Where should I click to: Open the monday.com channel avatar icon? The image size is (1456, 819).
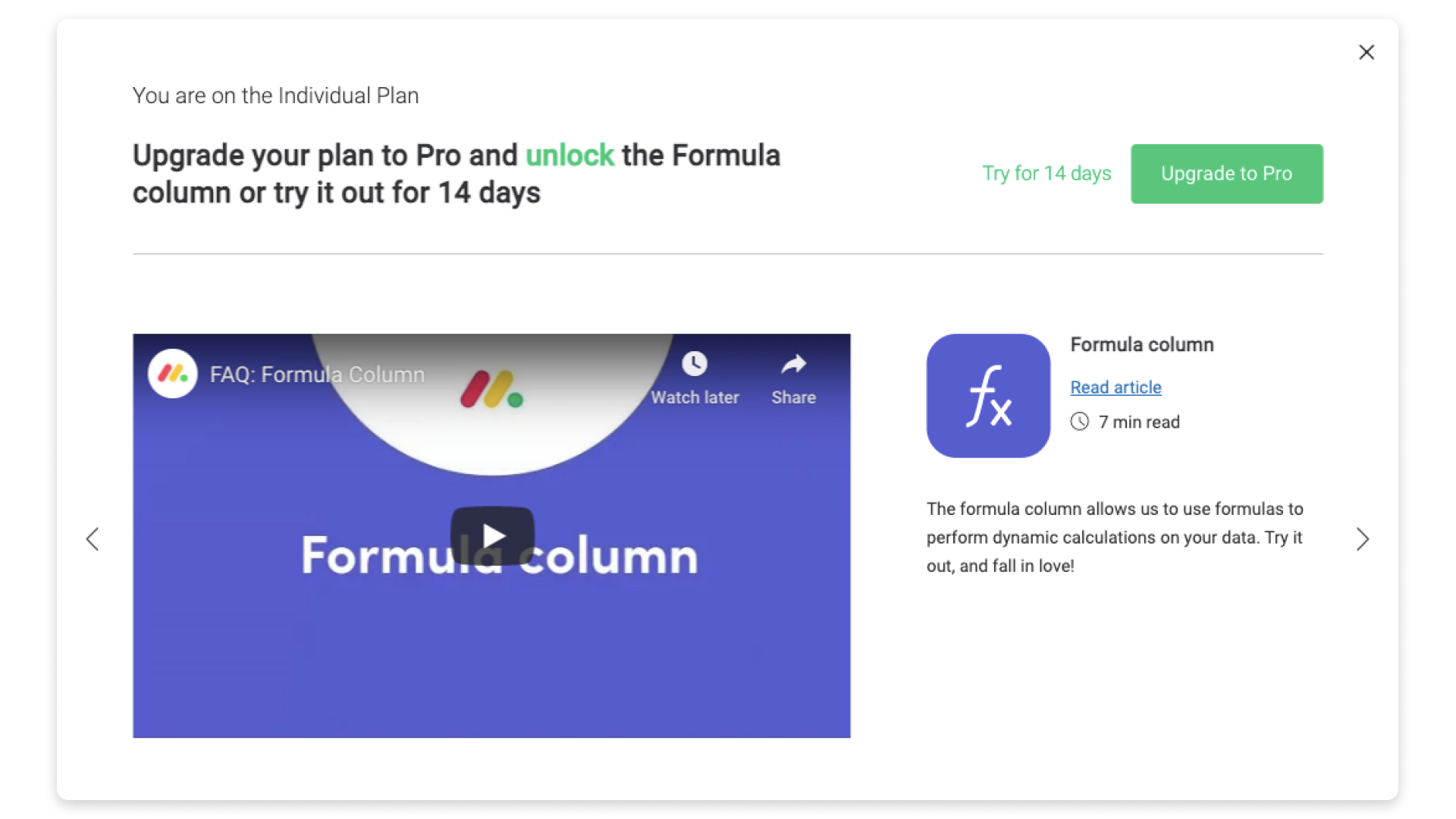(x=173, y=374)
